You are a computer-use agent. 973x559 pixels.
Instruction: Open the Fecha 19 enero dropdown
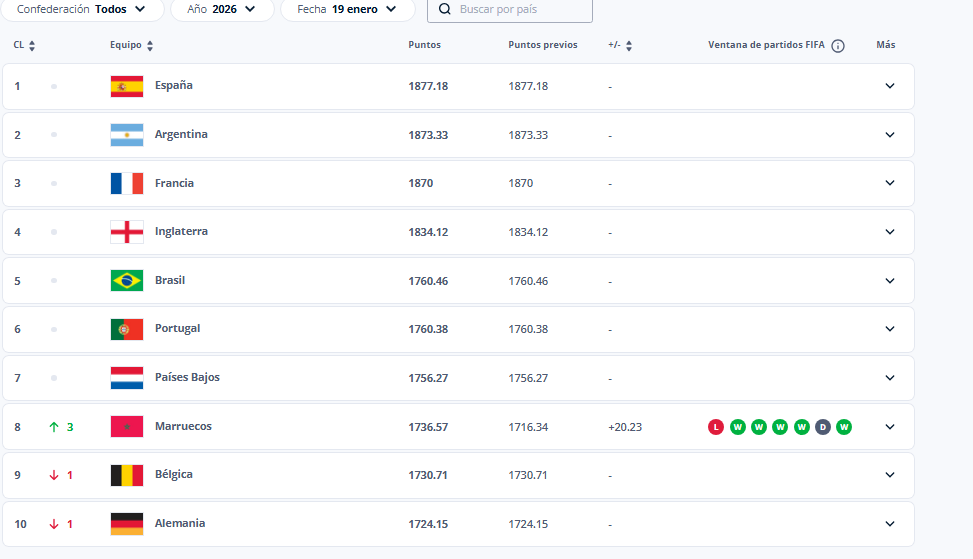tap(347, 9)
